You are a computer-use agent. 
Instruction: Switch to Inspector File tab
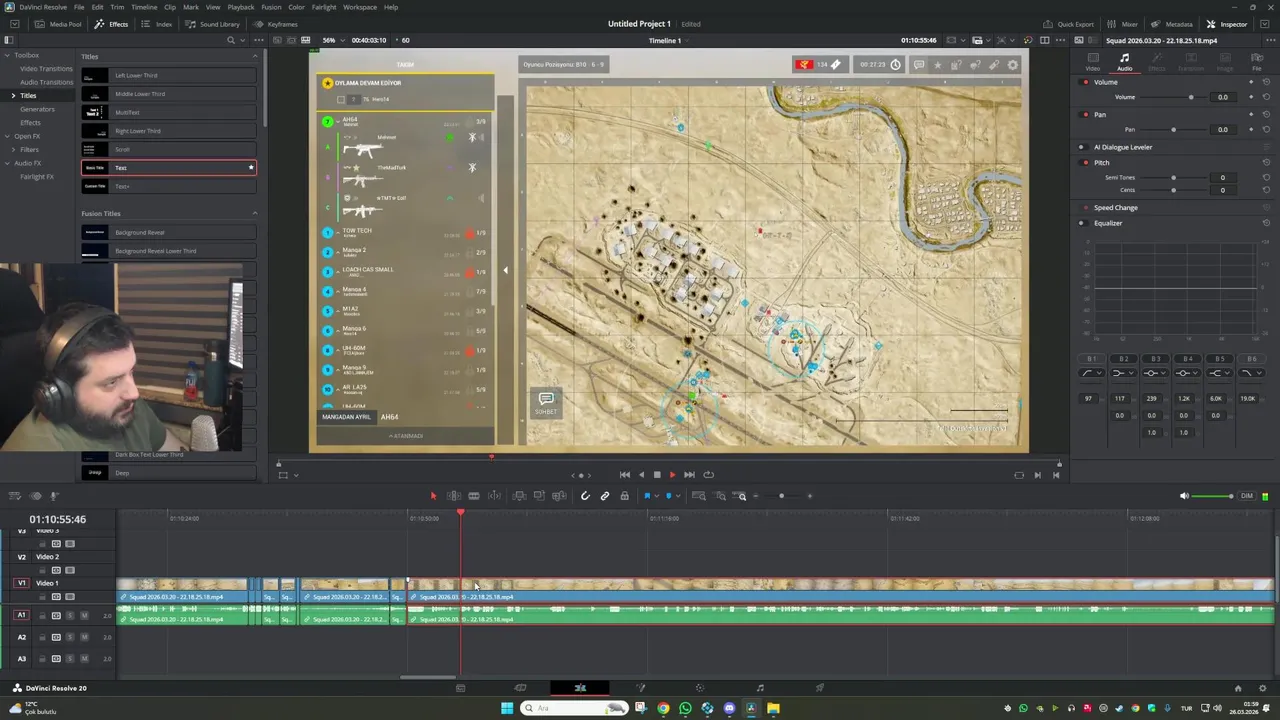click(1258, 62)
